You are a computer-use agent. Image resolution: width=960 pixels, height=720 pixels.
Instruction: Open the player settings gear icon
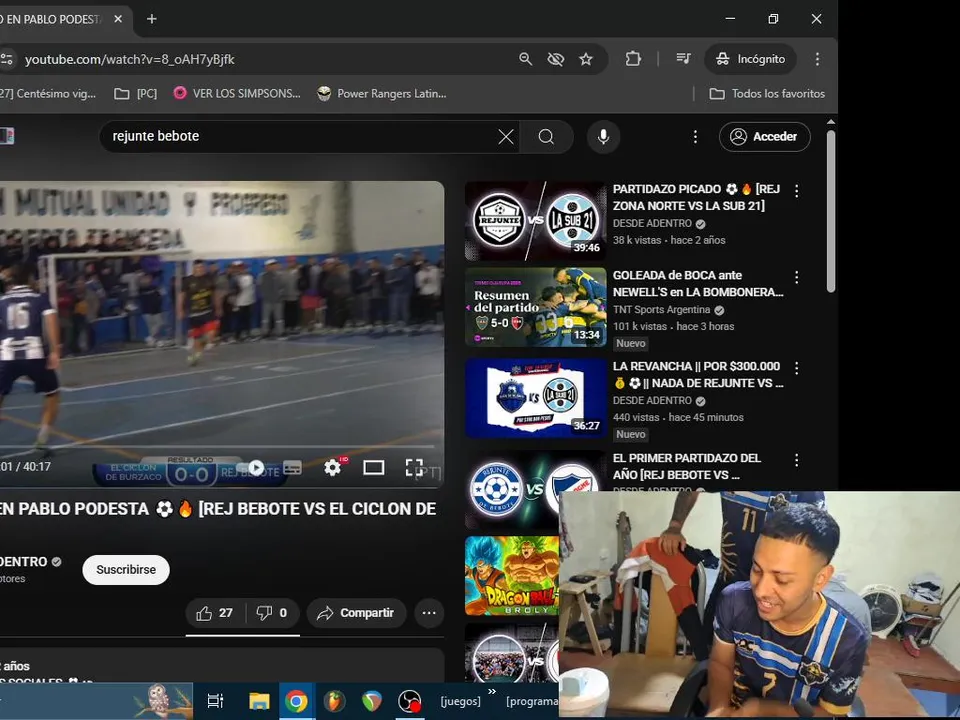pyautogui.click(x=332, y=468)
